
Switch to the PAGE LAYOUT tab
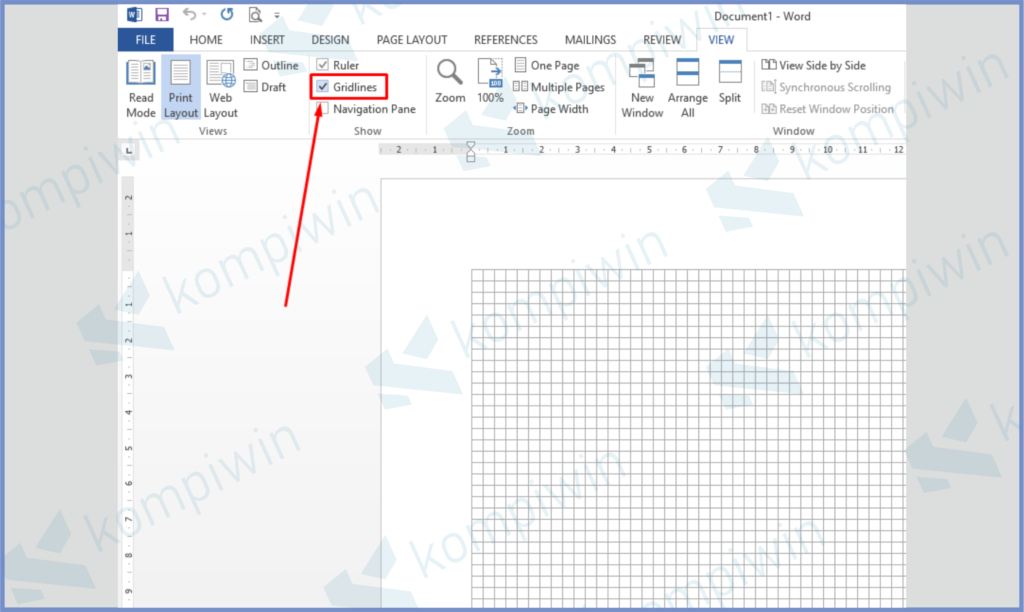(411, 40)
